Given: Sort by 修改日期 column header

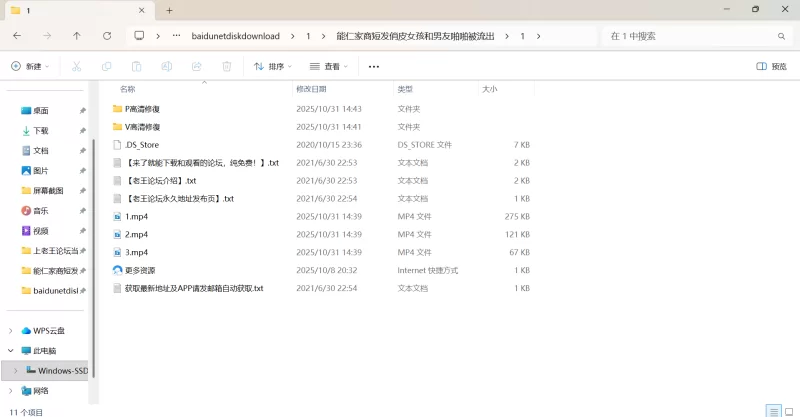Looking at the screenshot, I should [x=311, y=89].
